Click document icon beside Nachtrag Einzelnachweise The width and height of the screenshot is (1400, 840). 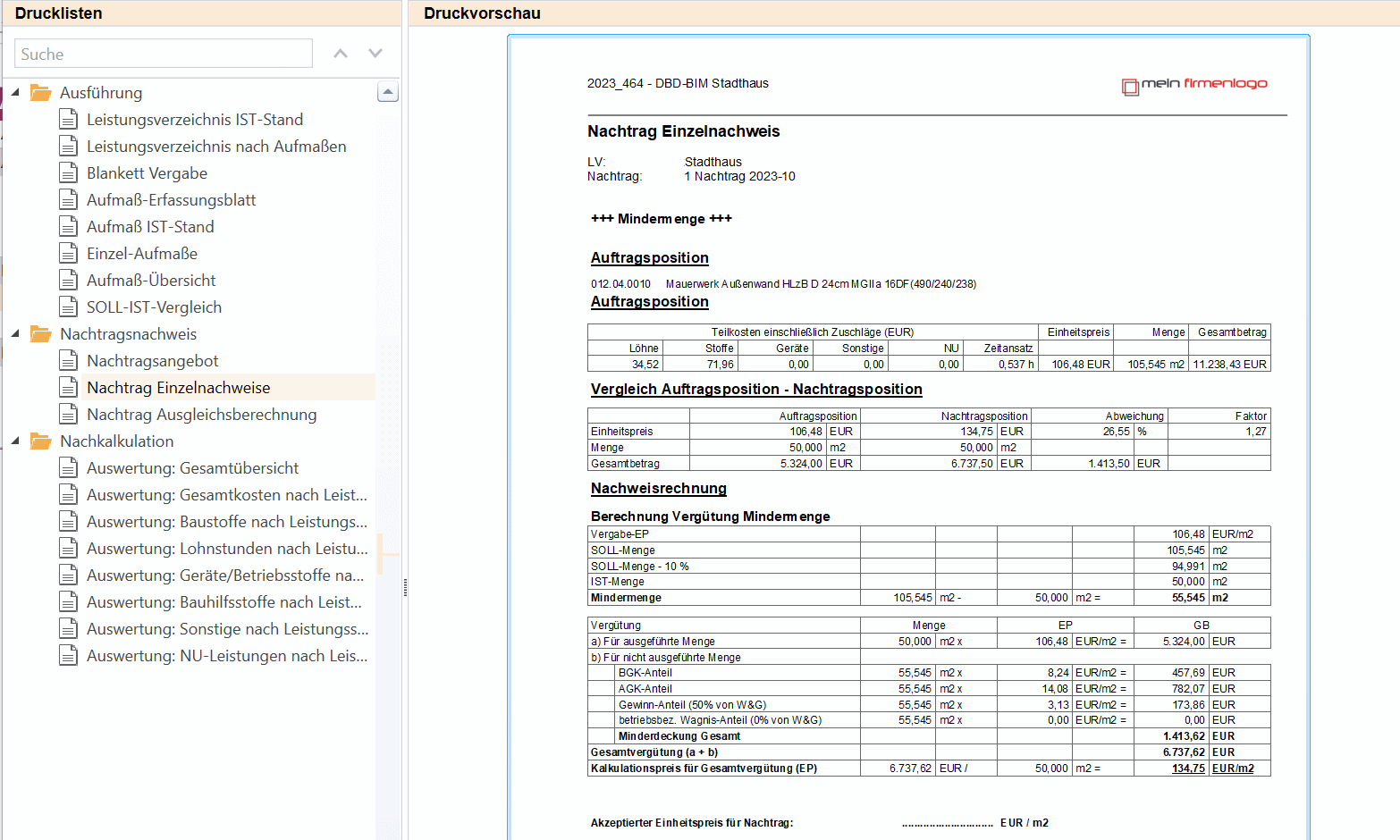[x=68, y=387]
